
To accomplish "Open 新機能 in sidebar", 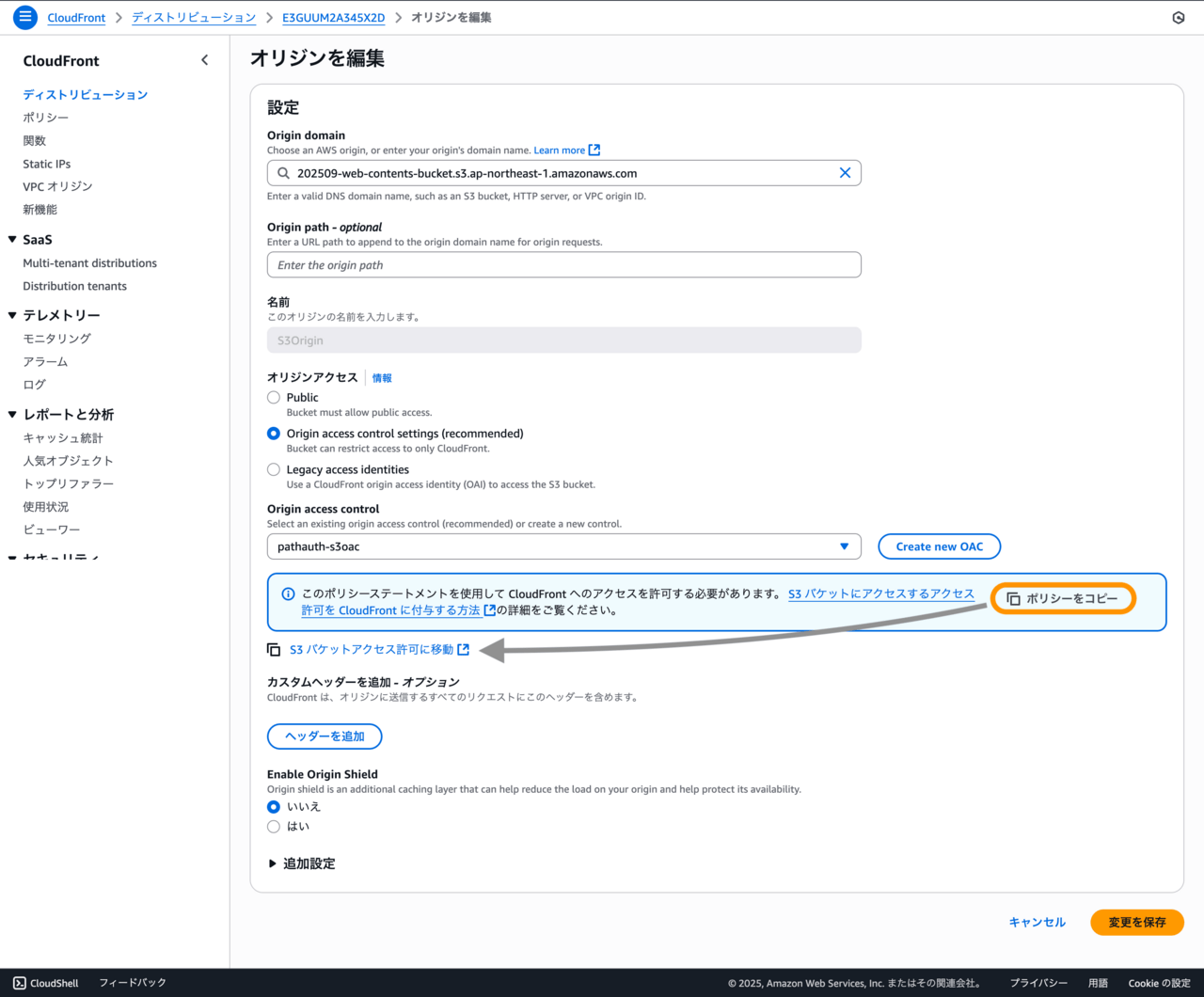I will coord(40,210).
